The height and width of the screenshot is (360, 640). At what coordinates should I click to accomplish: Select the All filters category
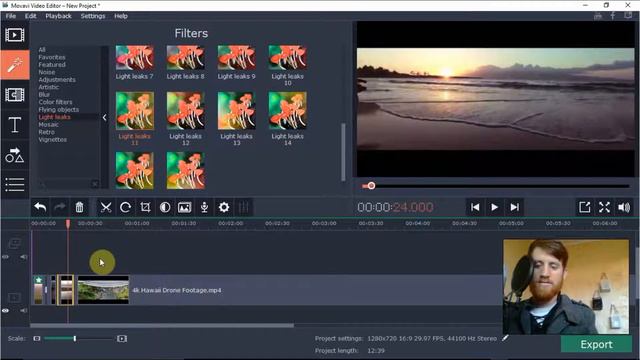pyautogui.click(x=42, y=50)
